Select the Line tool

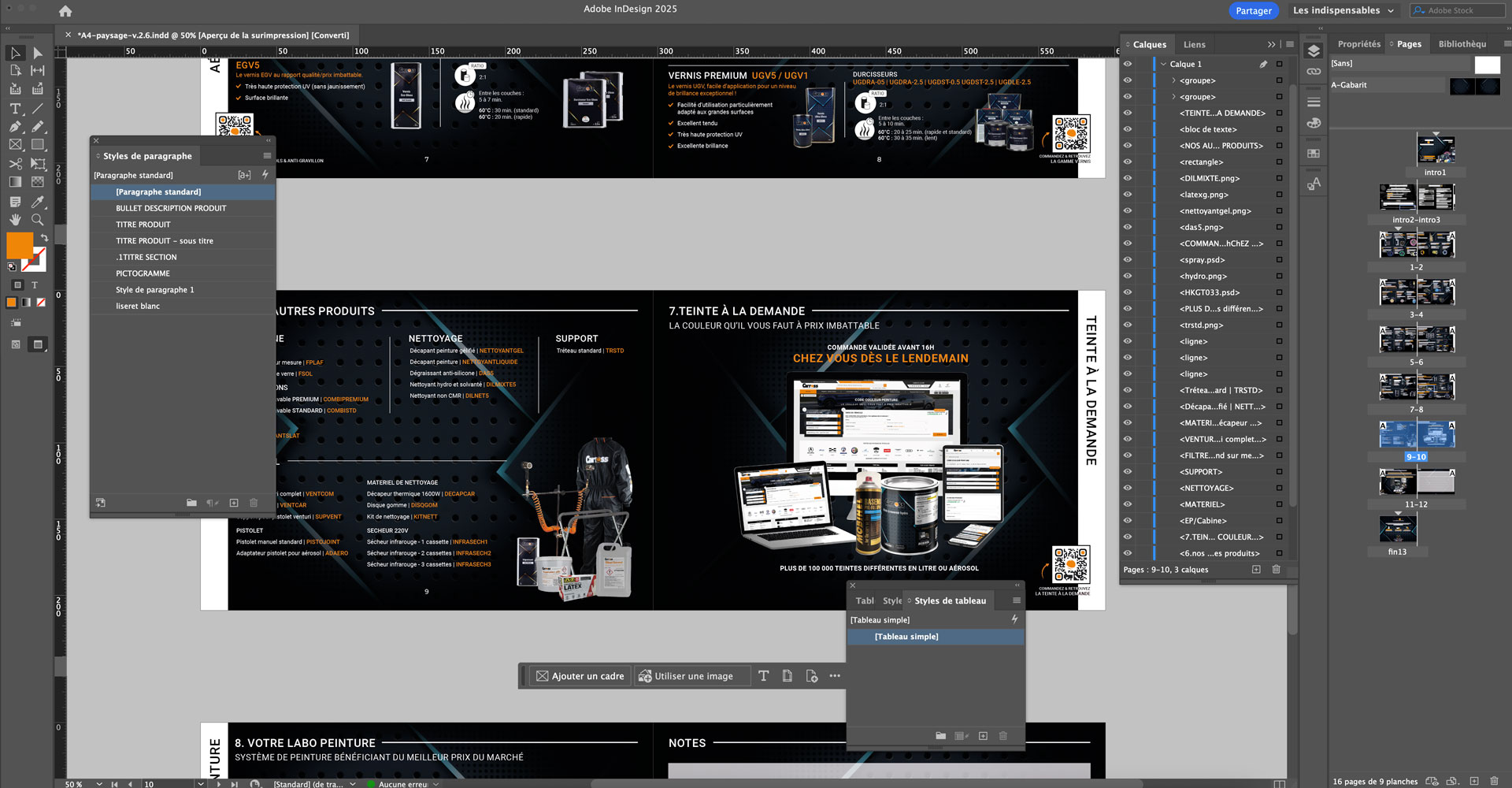(x=37, y=108)
